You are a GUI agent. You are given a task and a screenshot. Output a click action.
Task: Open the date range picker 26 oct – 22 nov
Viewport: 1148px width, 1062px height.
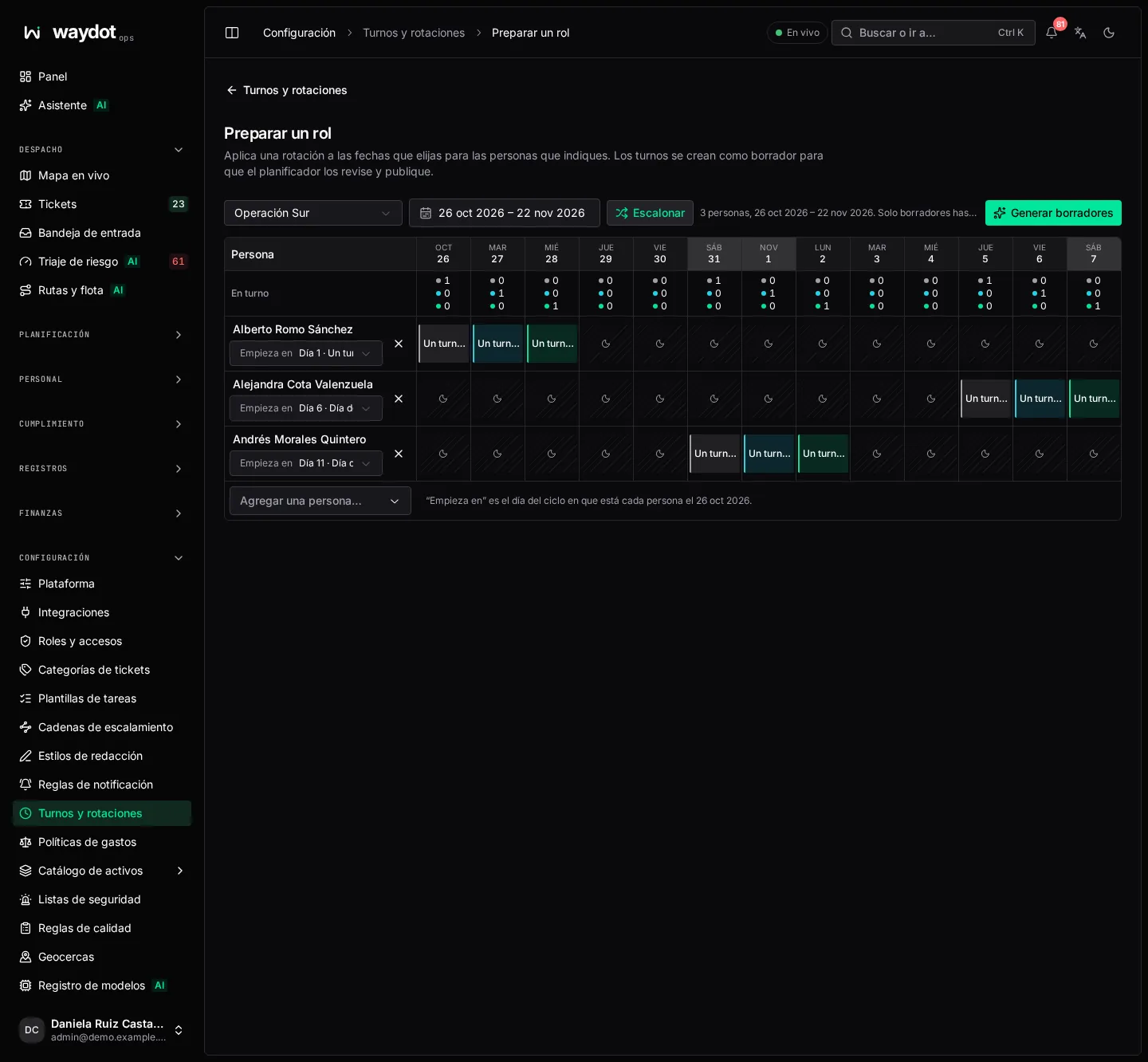pyautogui.click(x=505, y=213)
